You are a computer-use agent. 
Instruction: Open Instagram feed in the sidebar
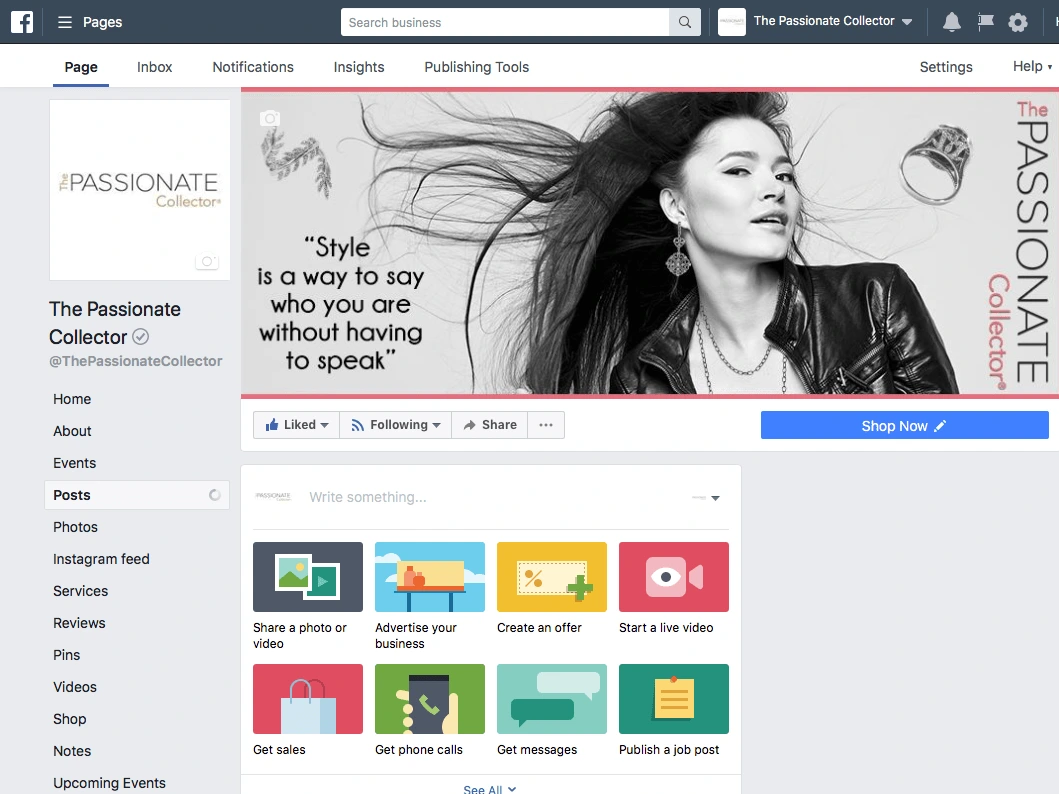click(101, 559)
